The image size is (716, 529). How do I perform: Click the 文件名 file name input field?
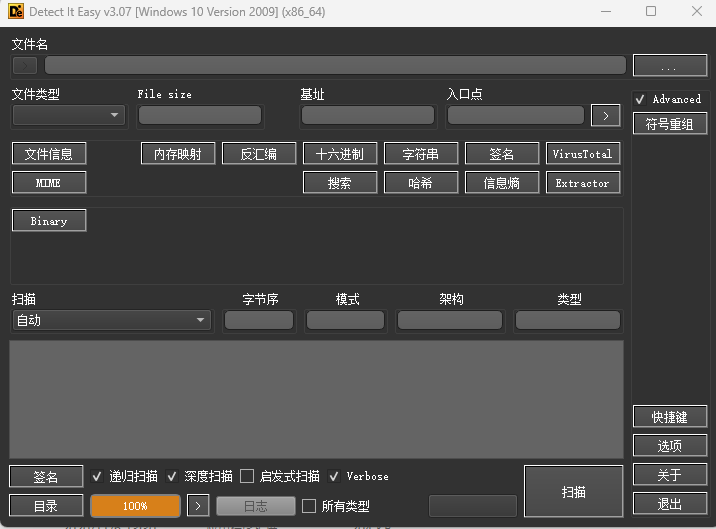[335, 66]
